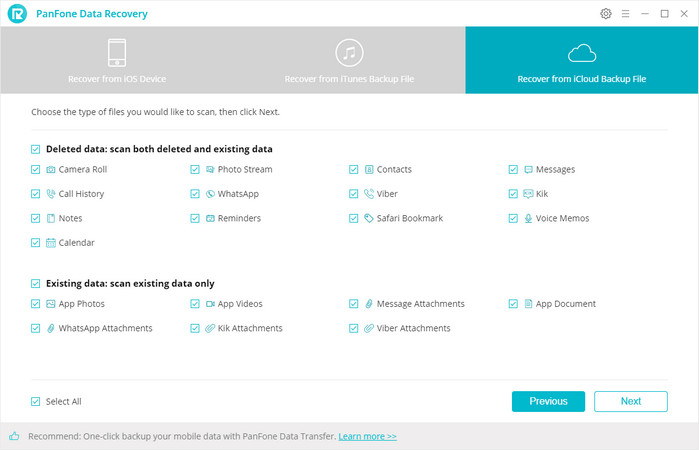This screenshot has height=450, width=699.
Task: Toggle the Notes checkbox
Action: coord(36,218)
